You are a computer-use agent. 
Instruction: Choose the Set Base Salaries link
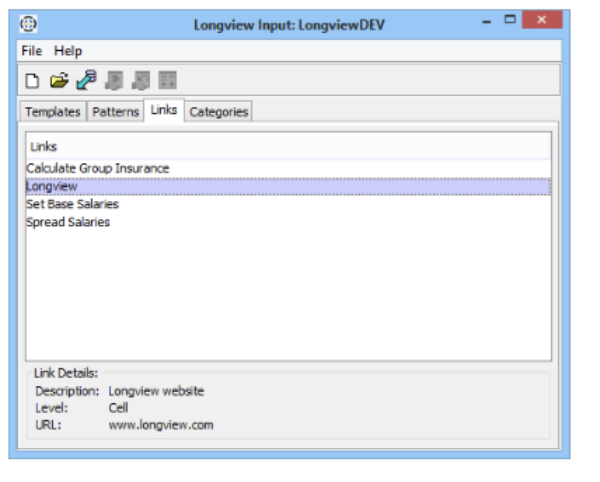coord(72,204)
